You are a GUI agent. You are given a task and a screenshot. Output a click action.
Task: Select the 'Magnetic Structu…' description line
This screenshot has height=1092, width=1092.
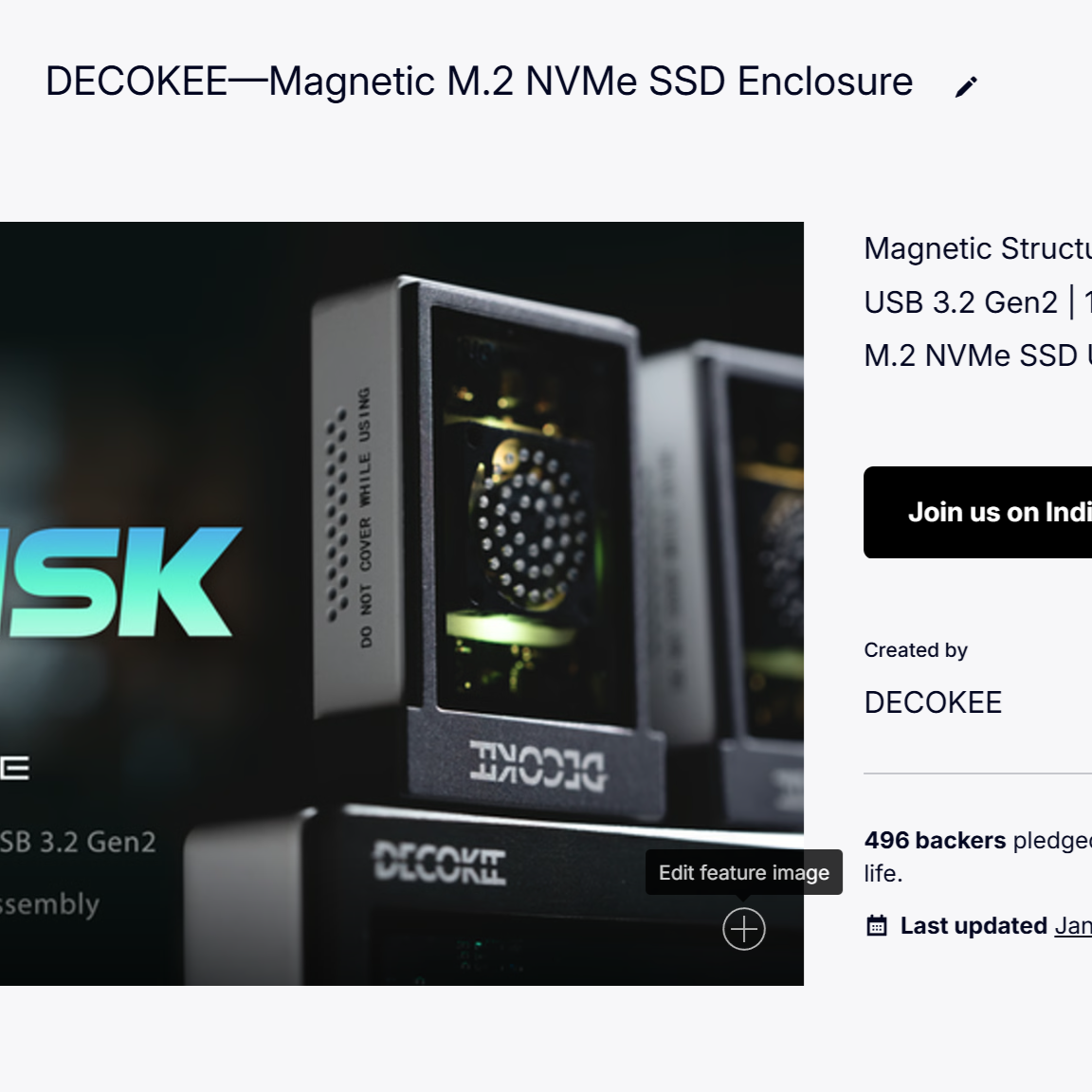[x=978, y=248]
